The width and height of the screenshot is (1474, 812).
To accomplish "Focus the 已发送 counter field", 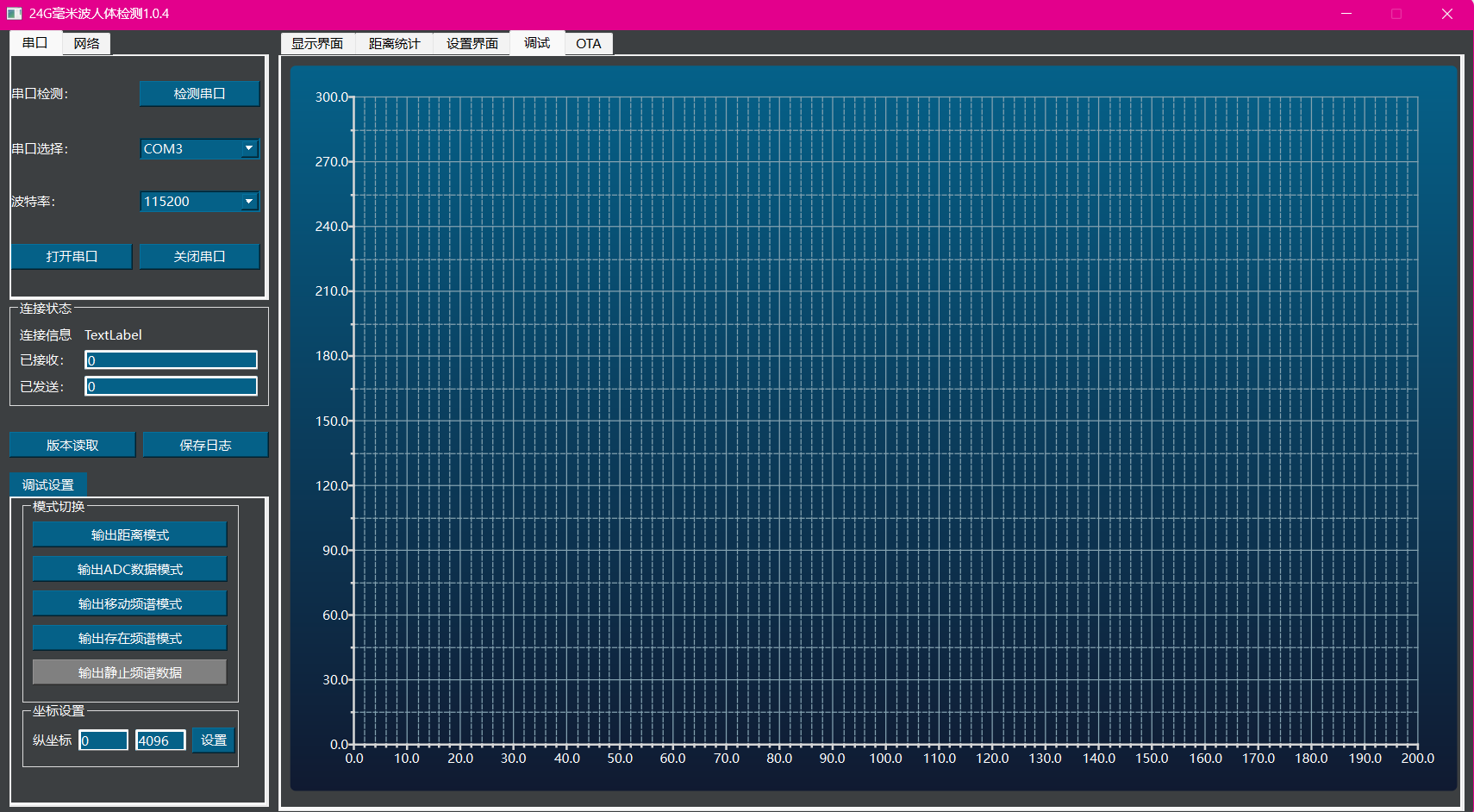I will [x=172, y=386].
